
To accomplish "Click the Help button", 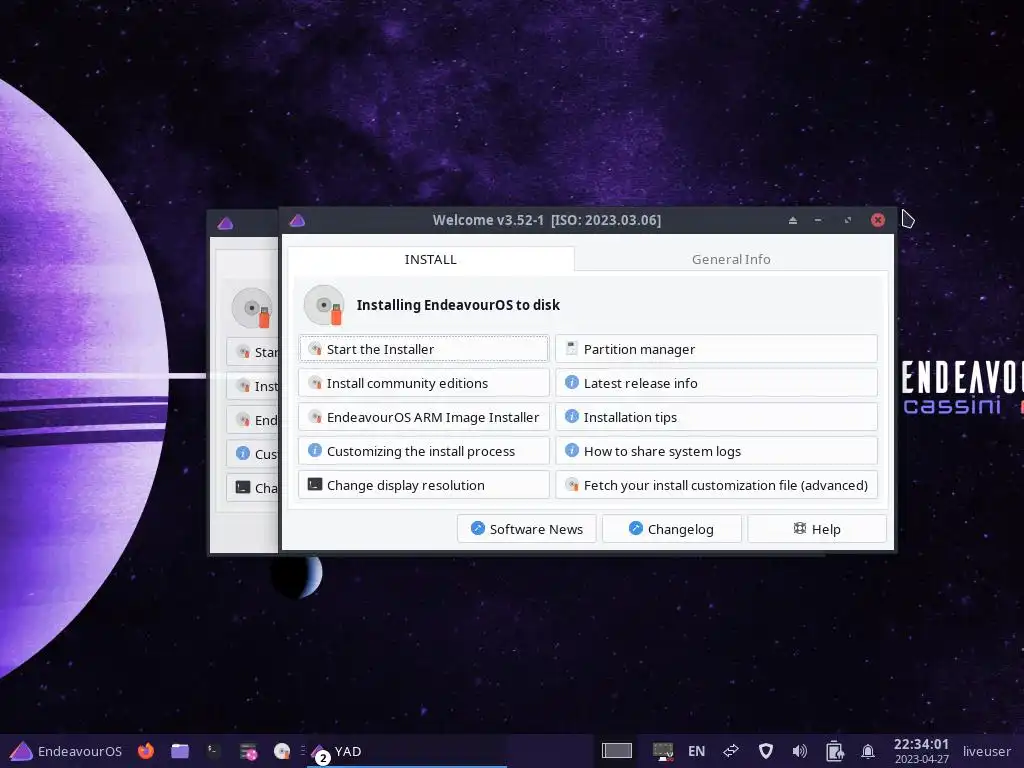I will [x=817, y=529].
